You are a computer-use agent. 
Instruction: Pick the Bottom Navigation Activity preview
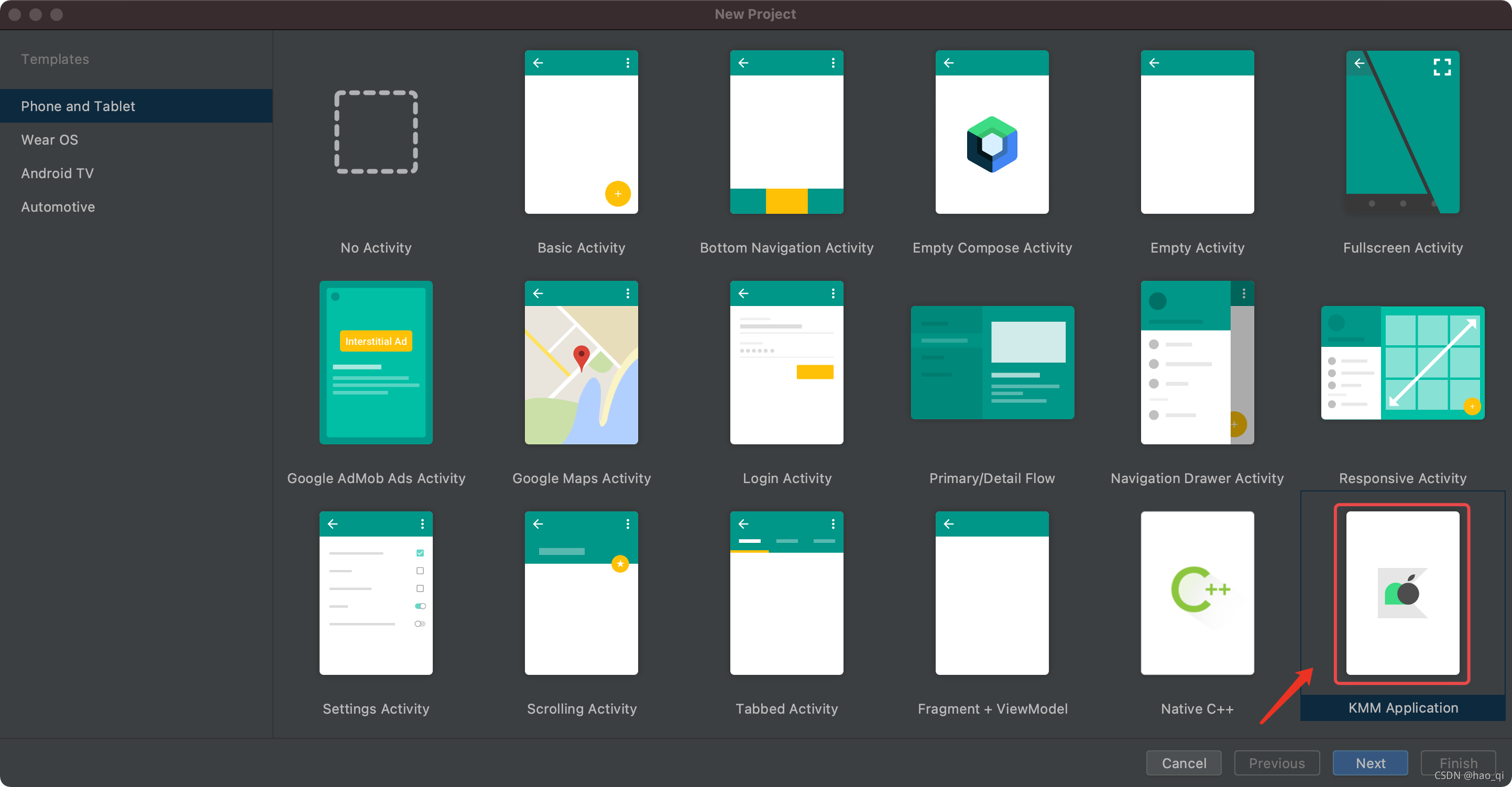click(x=786, y=132)
